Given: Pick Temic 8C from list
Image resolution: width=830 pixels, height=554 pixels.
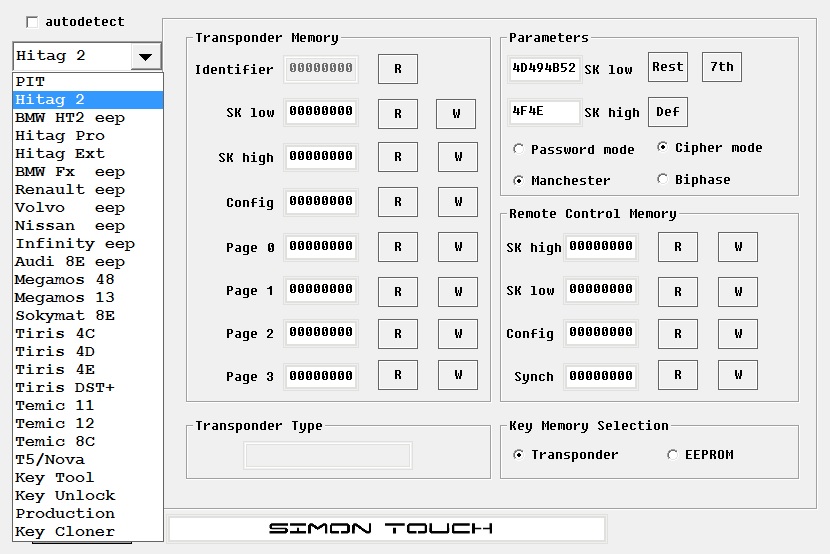Looking at the screenshot, I should point(88,442).
